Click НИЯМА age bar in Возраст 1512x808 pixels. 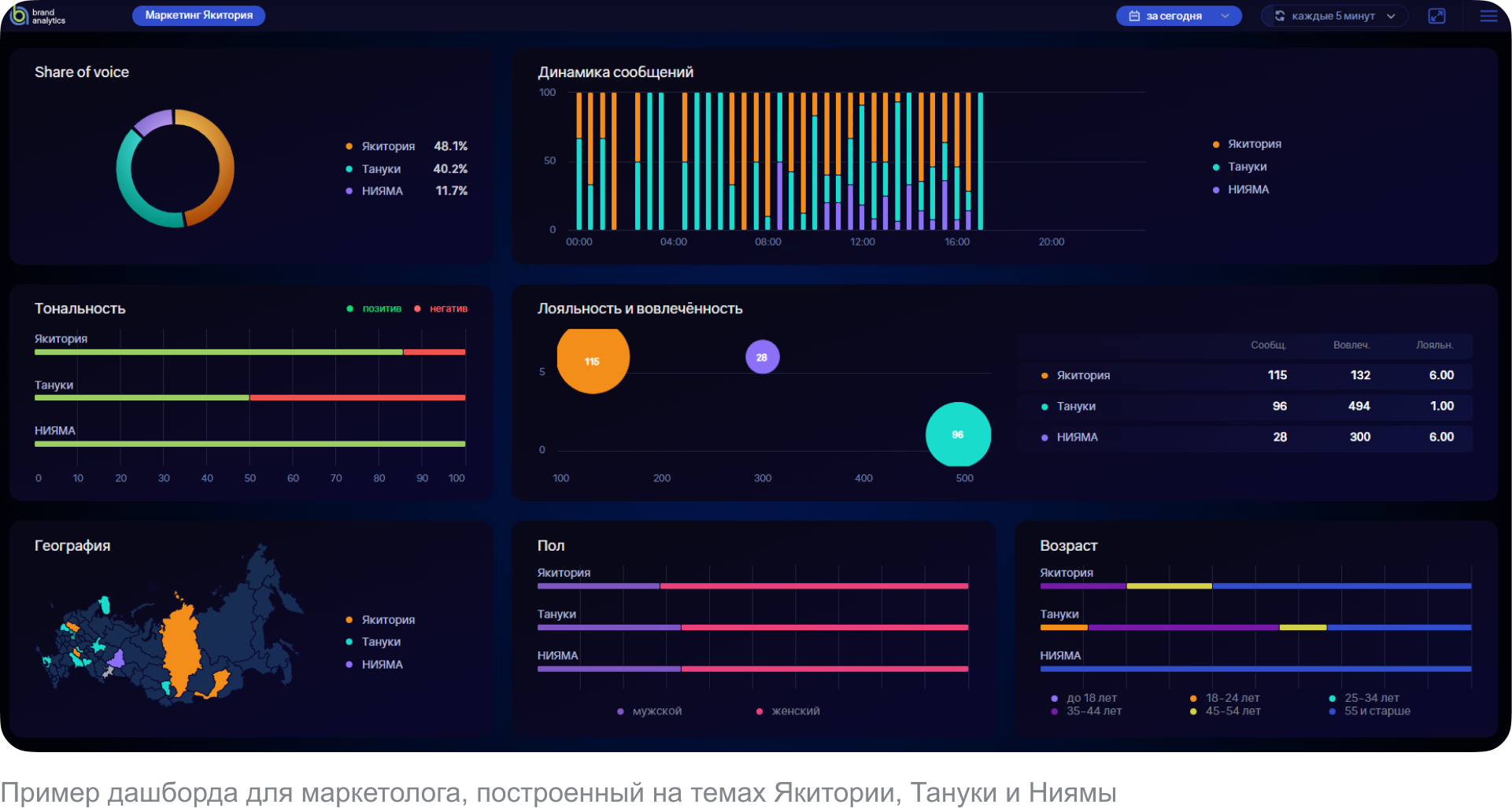pos(1255,669)
